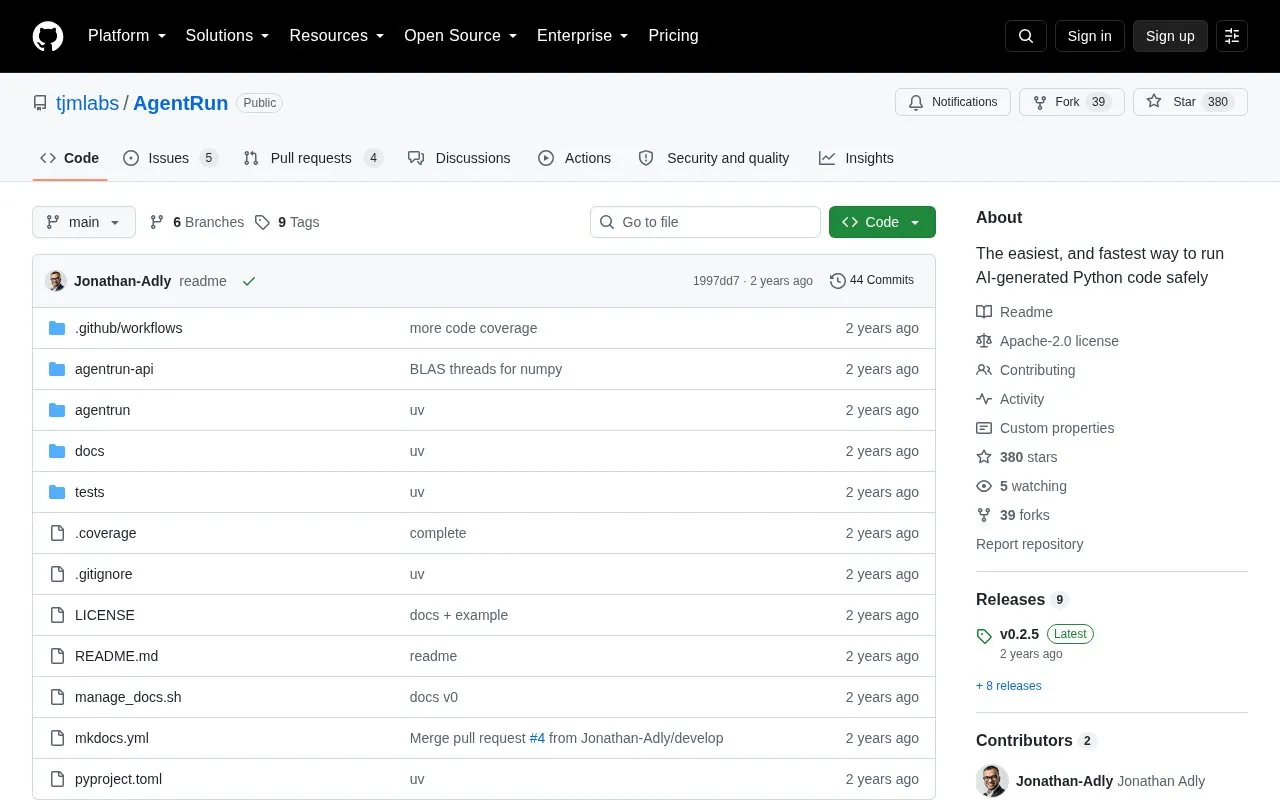1280x800 pixels.
Task: Click the Sign up button
Action: [1170, 36]
